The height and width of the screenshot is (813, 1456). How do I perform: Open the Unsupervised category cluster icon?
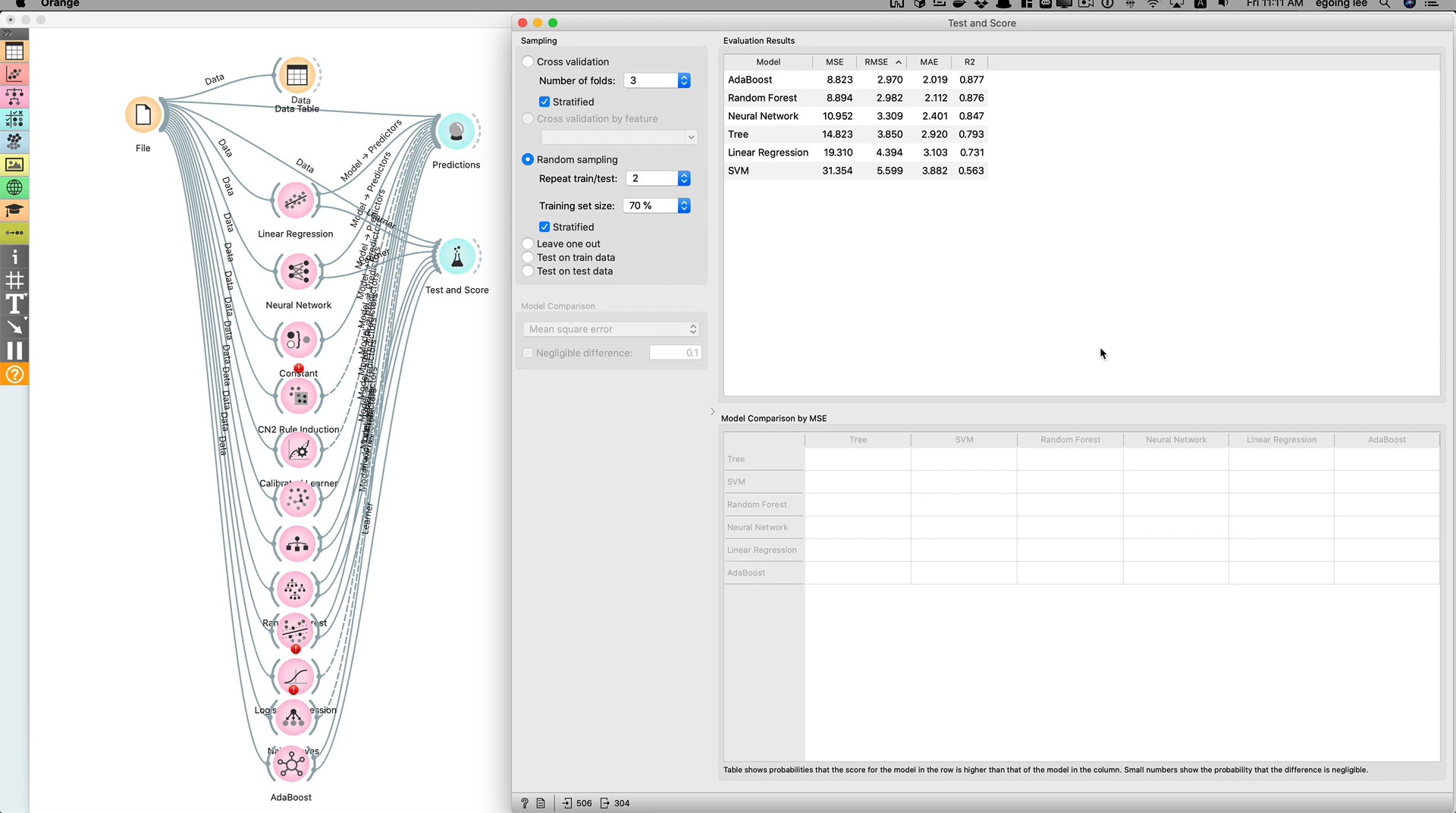click(14, 143)
